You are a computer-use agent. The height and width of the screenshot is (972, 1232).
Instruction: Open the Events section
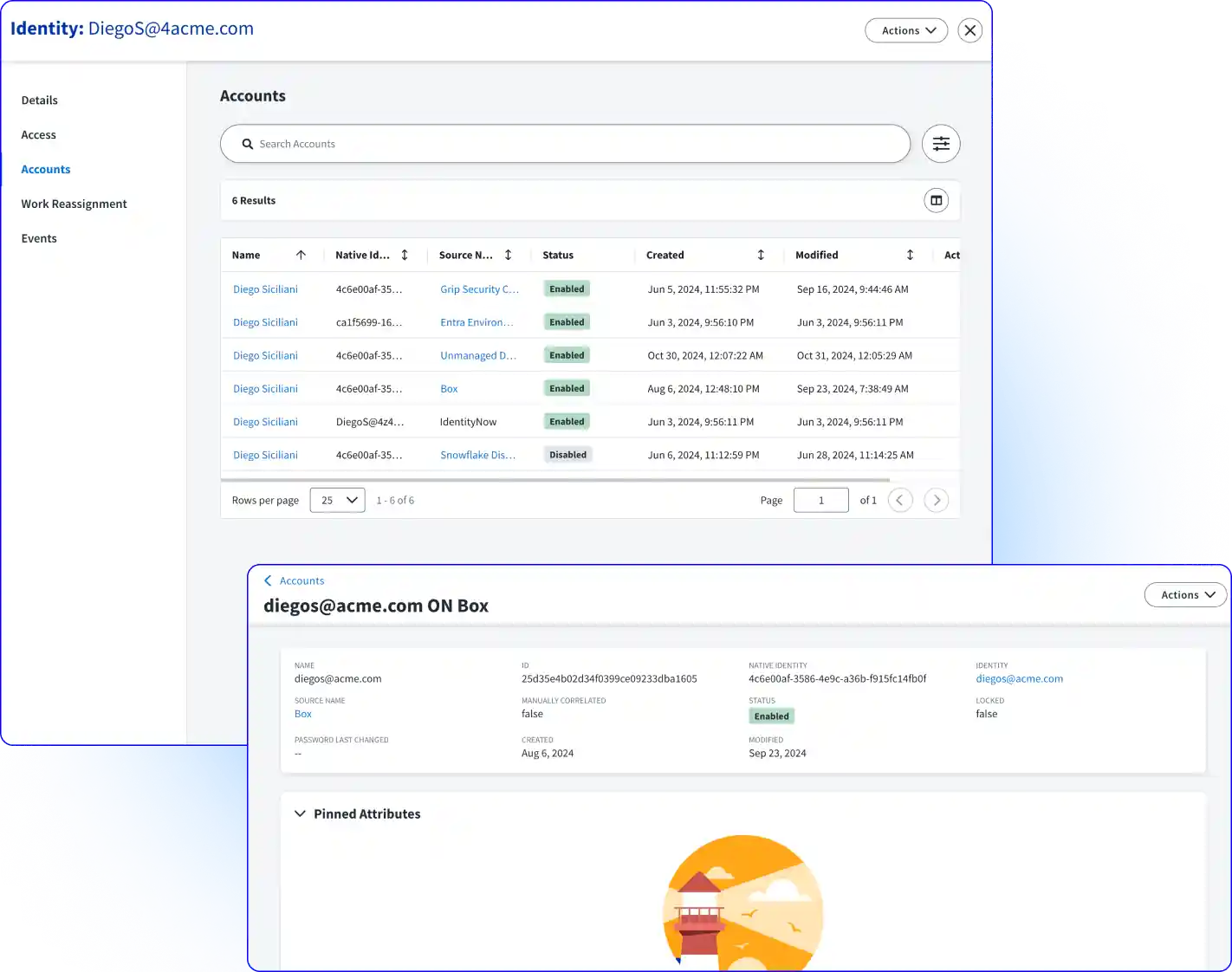pos(39,238)
